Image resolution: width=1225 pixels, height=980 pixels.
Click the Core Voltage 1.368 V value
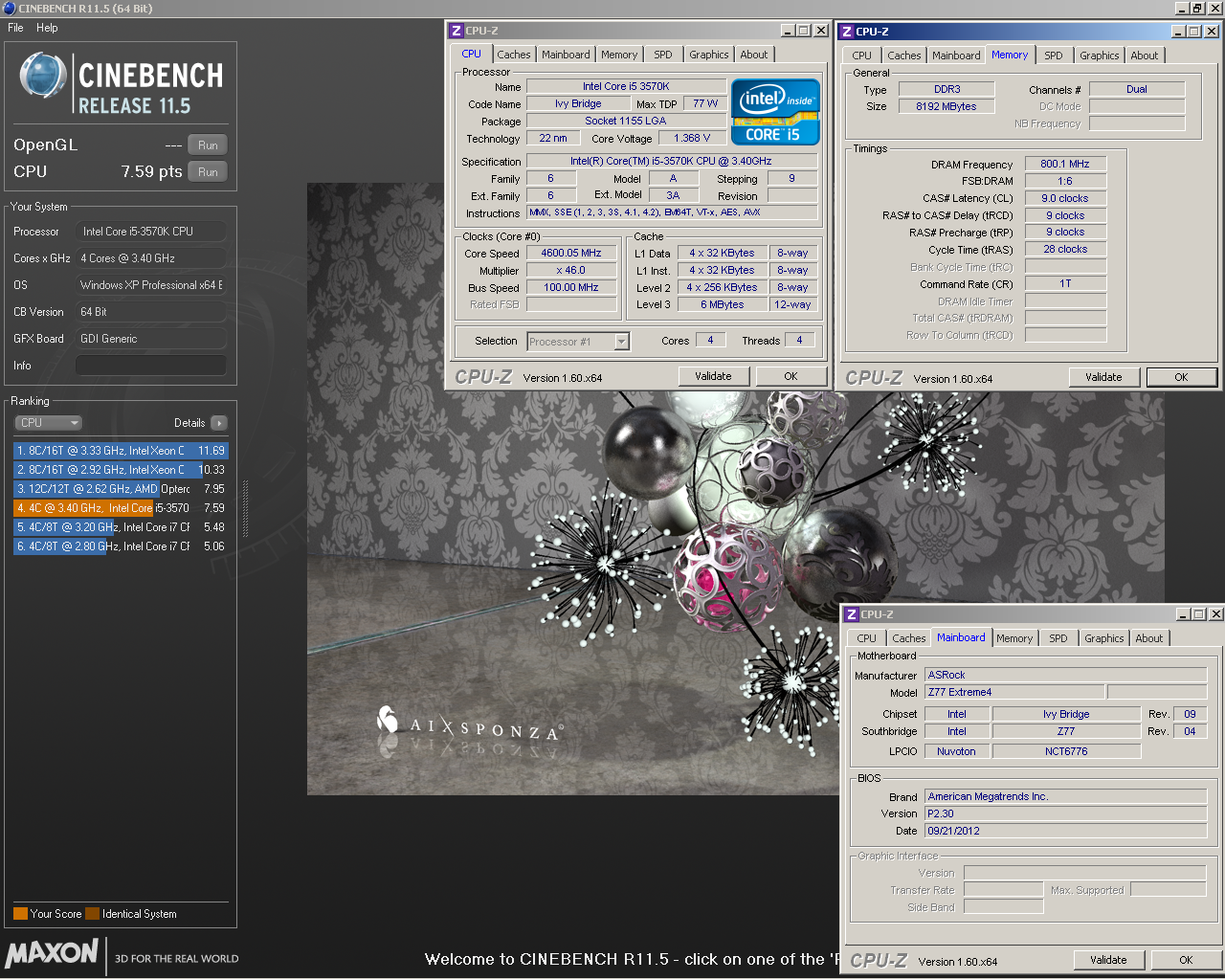click(x=692, y=139)
